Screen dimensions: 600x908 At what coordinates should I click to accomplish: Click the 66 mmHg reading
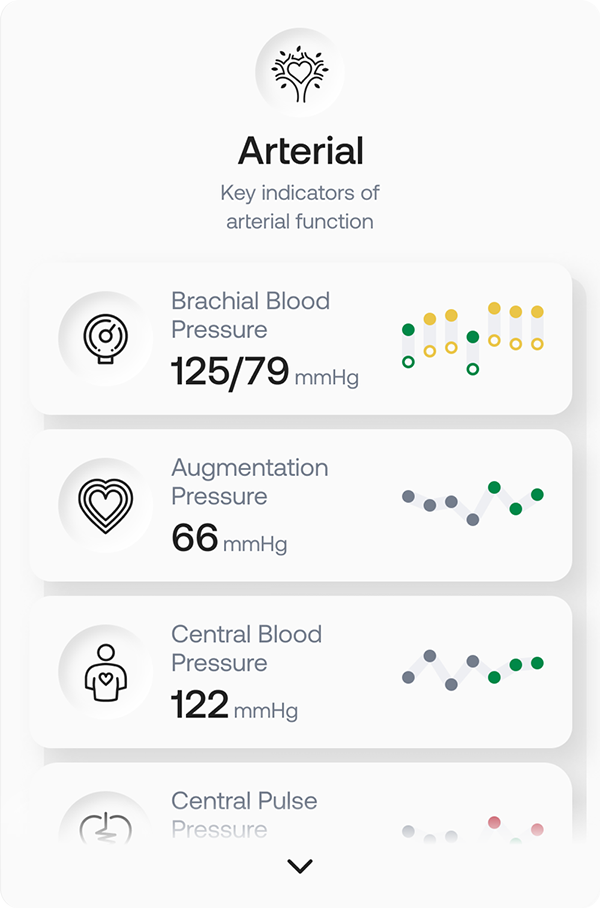(228, 539)
